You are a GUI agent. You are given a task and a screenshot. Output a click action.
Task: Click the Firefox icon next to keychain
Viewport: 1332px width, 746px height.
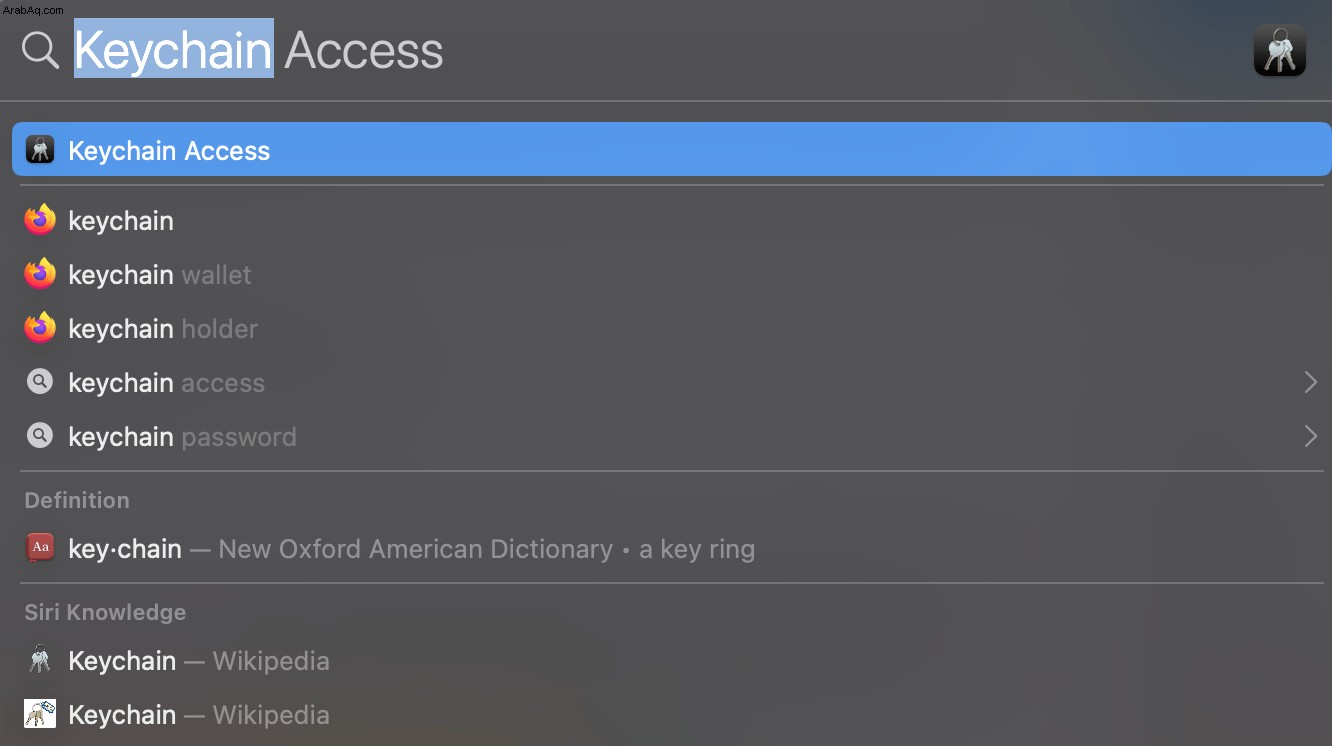tap(40, 220)
